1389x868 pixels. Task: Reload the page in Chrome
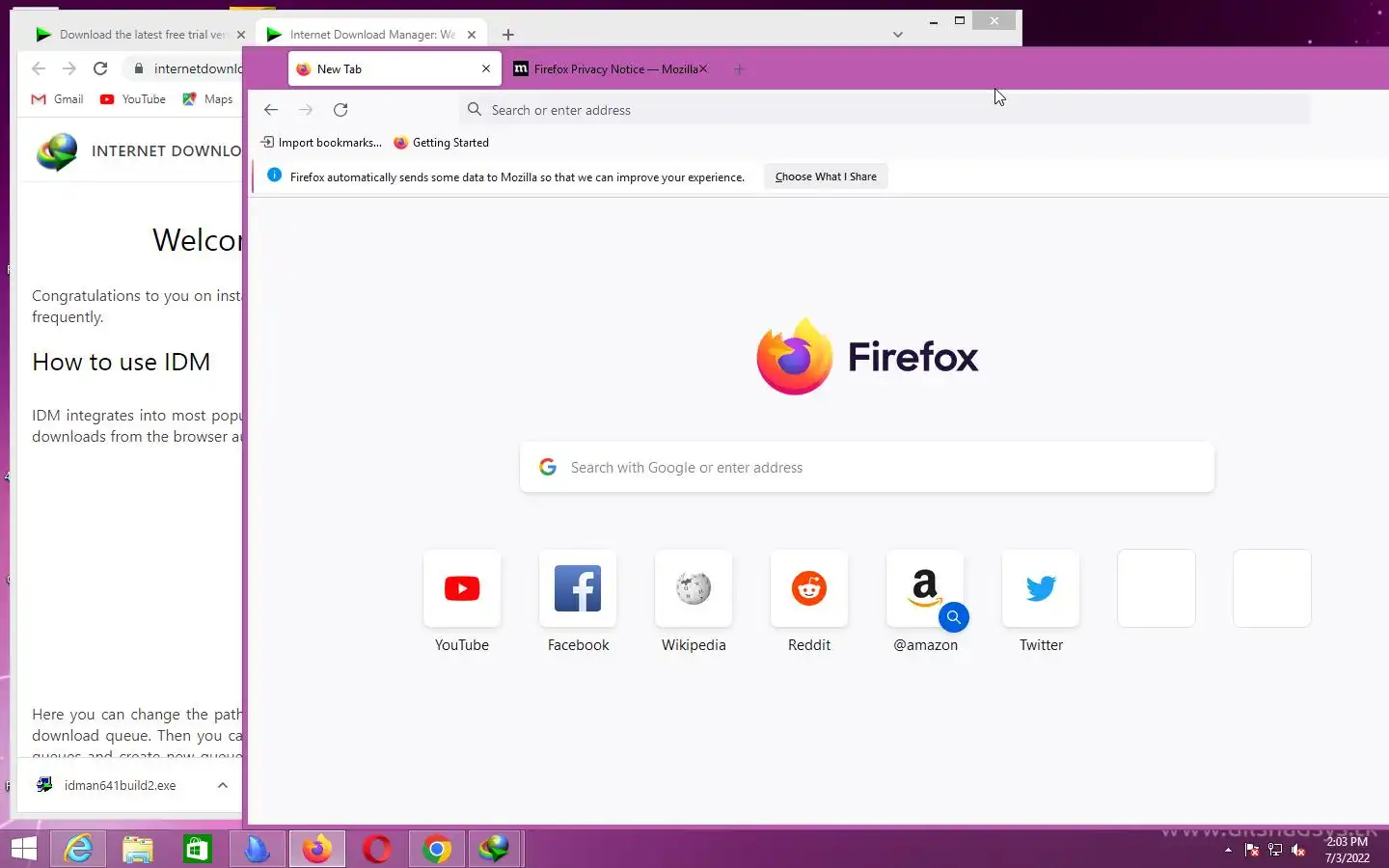click(x=100, y=68)
